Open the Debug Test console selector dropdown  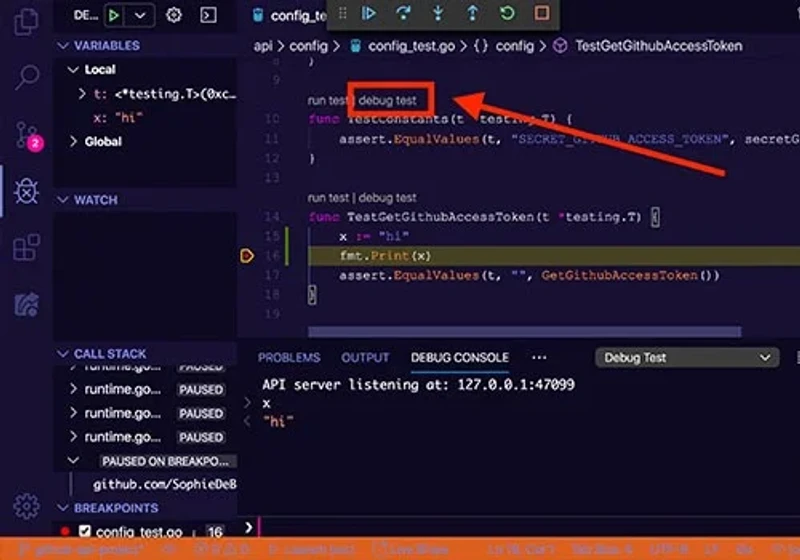point(687,358)
